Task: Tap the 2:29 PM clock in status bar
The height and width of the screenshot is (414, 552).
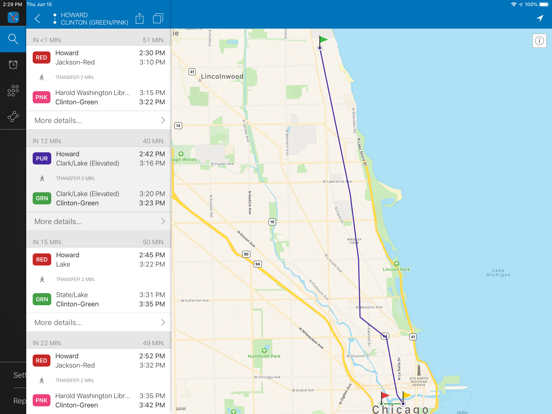Action: point(12,4)
